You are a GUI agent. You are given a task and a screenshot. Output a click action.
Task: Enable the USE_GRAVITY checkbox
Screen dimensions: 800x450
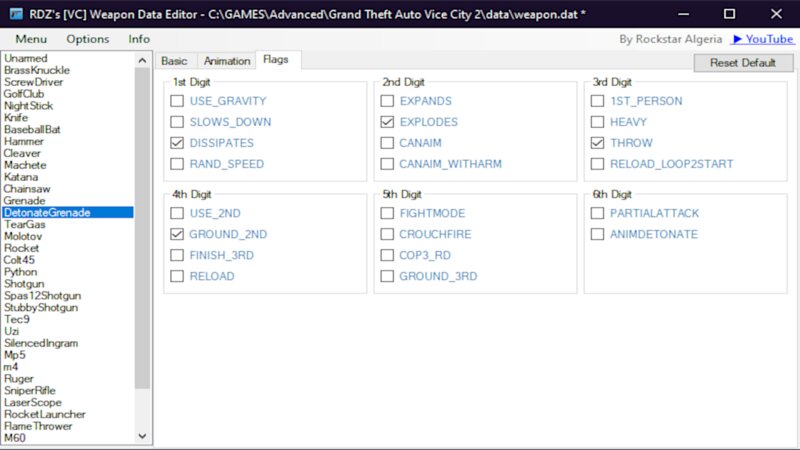click(177, 101)
